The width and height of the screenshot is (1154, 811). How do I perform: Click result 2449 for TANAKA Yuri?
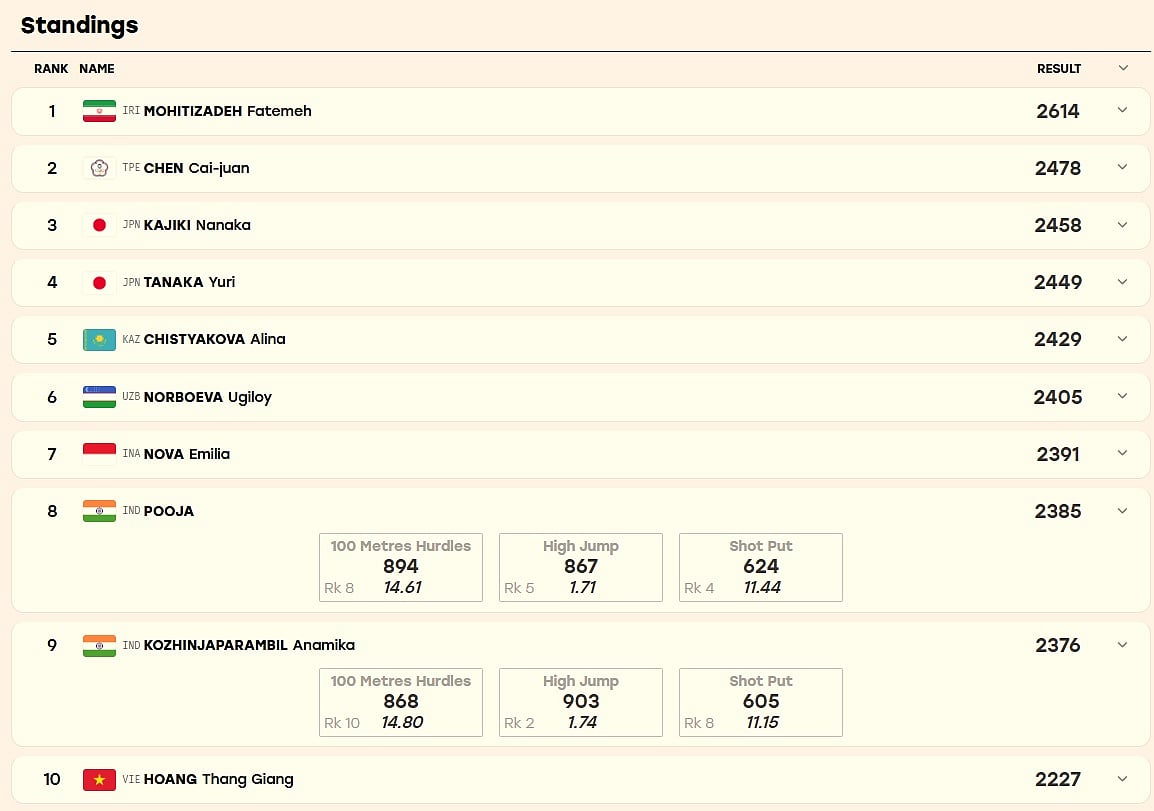(1058, 283)
